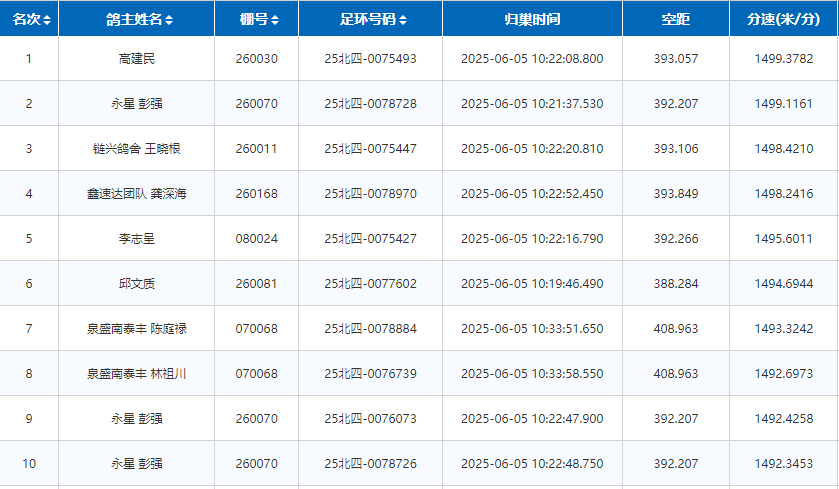Select the 空距 column header
Image resolution: width=839 pixels, height=489 pixels.
point(675,20)
